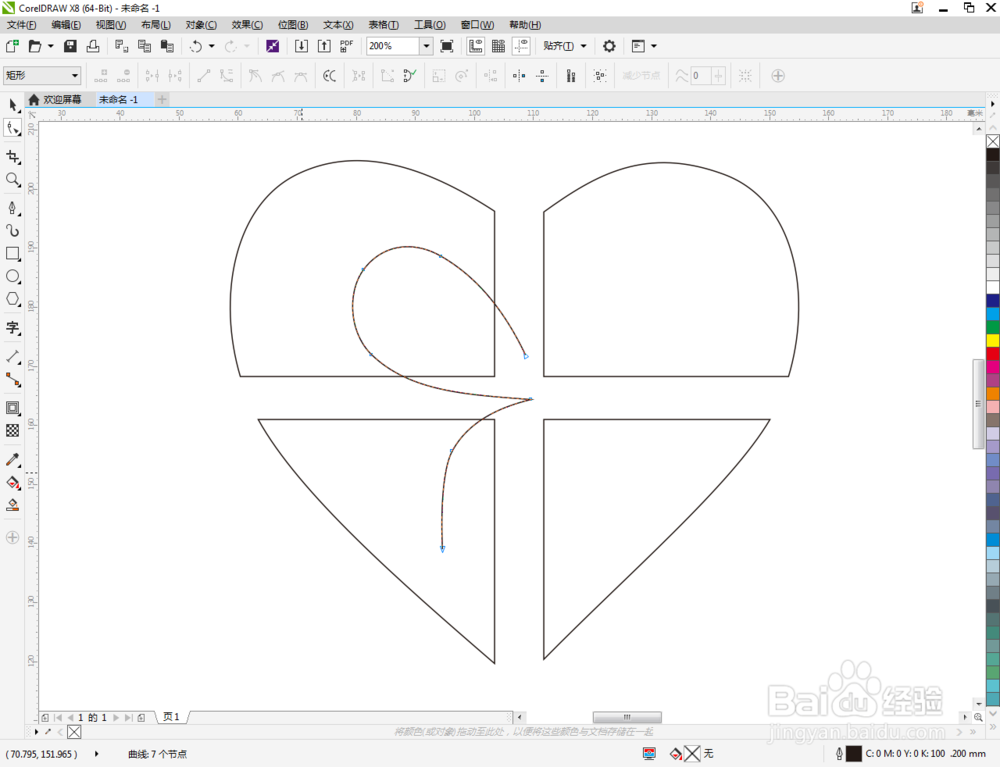Select the Connector line tool
The height and width of the screenshot is (767, 1000).
coord(13,379)
